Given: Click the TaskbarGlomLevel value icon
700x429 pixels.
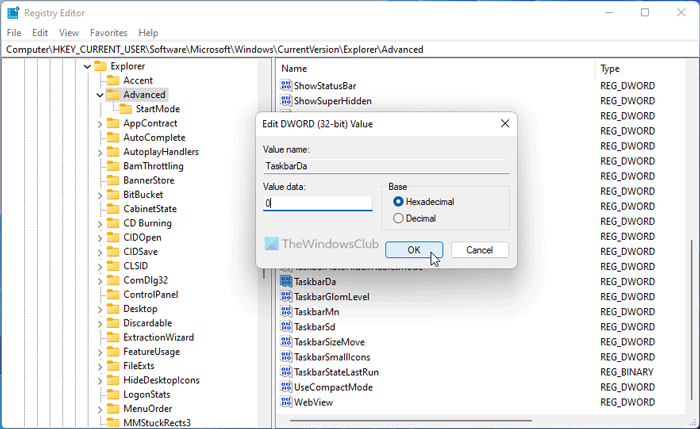Looking at the screenshot, I should (x=286, y=296).
